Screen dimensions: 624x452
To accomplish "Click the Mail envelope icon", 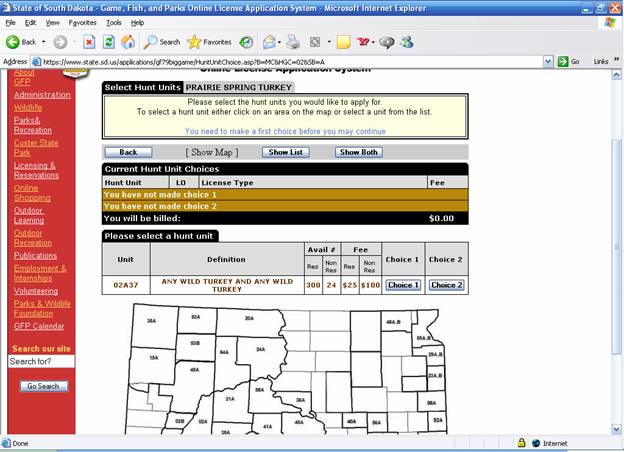I will tap(269, 42).
